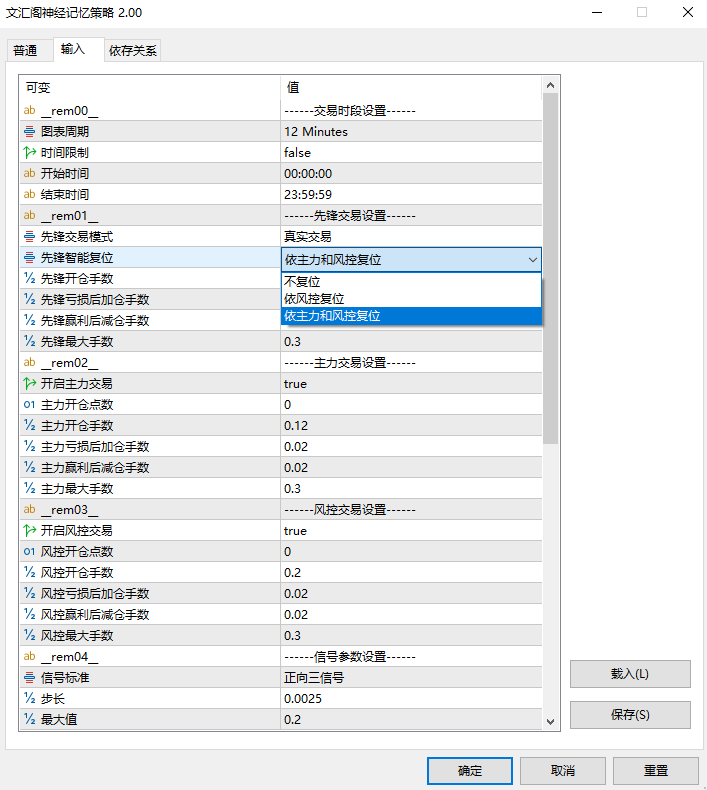Click the enum icon beside 图表周期
The height and width of the screenshot is (790, 707).
[x=29, y=132]
